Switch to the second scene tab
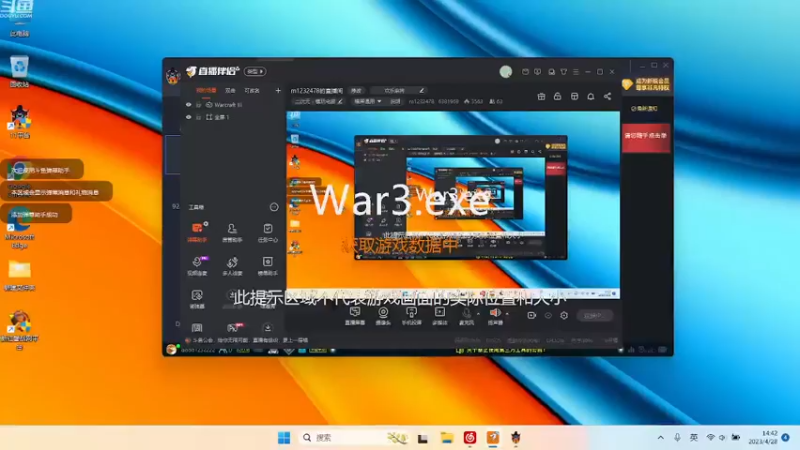 pyautogui.click(x=230, y=90)
